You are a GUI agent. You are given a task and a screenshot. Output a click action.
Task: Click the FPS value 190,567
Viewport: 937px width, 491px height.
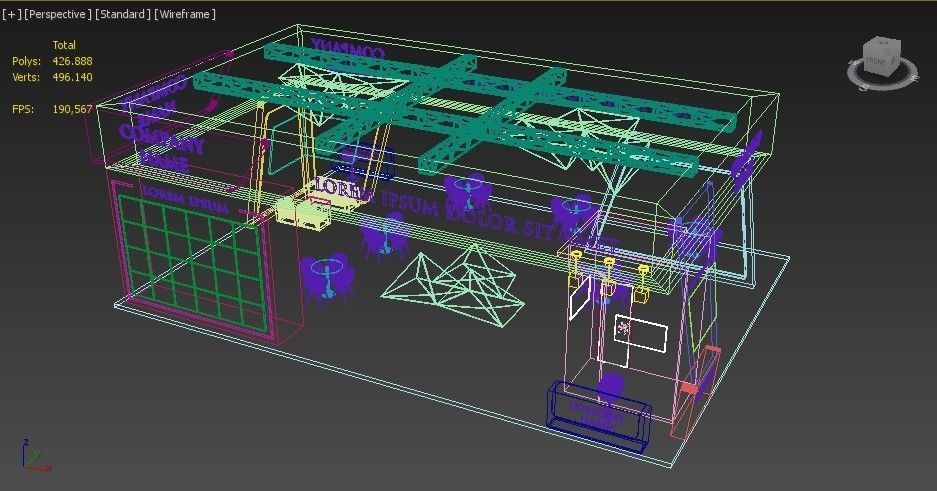(x=72, y=109)
